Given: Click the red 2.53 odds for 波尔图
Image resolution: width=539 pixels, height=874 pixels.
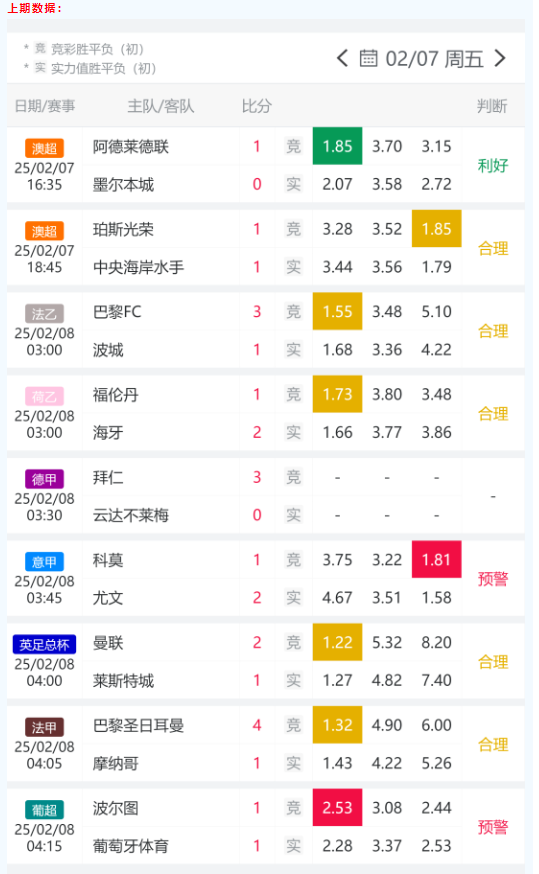Looking at the screenshot, I should pos(337,807).
